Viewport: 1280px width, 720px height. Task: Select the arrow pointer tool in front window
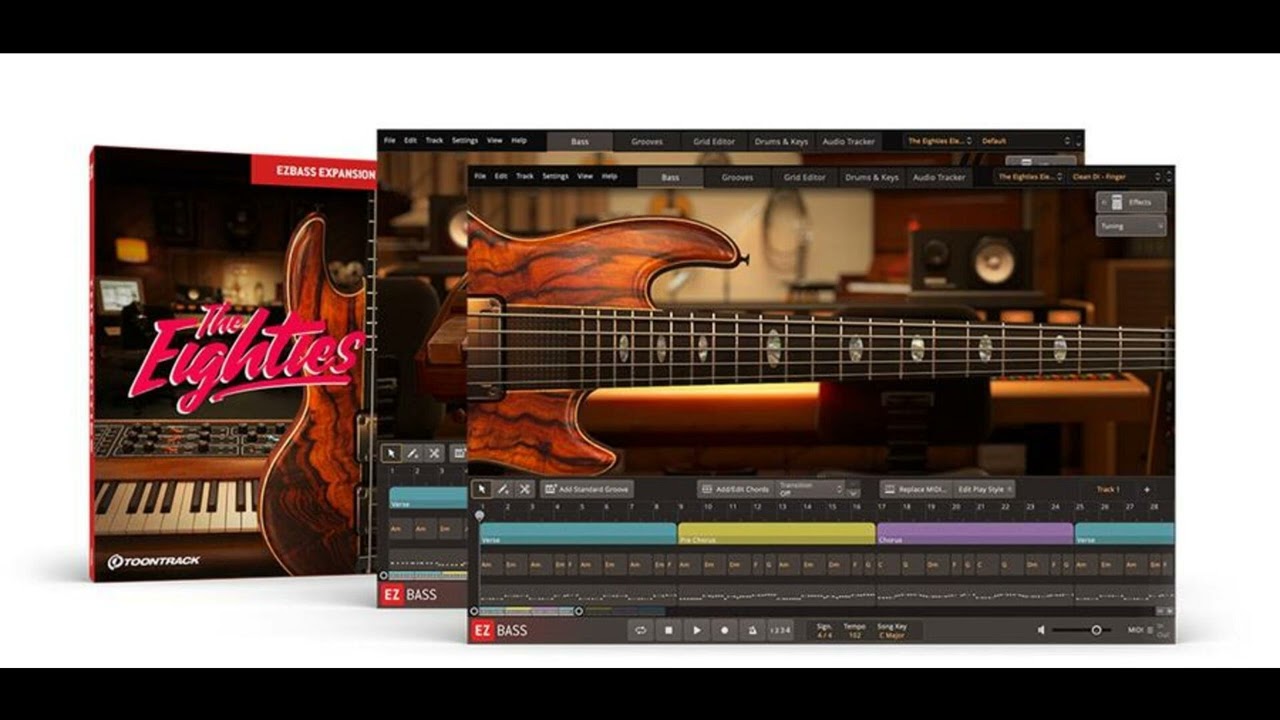(x=482, y=489)
